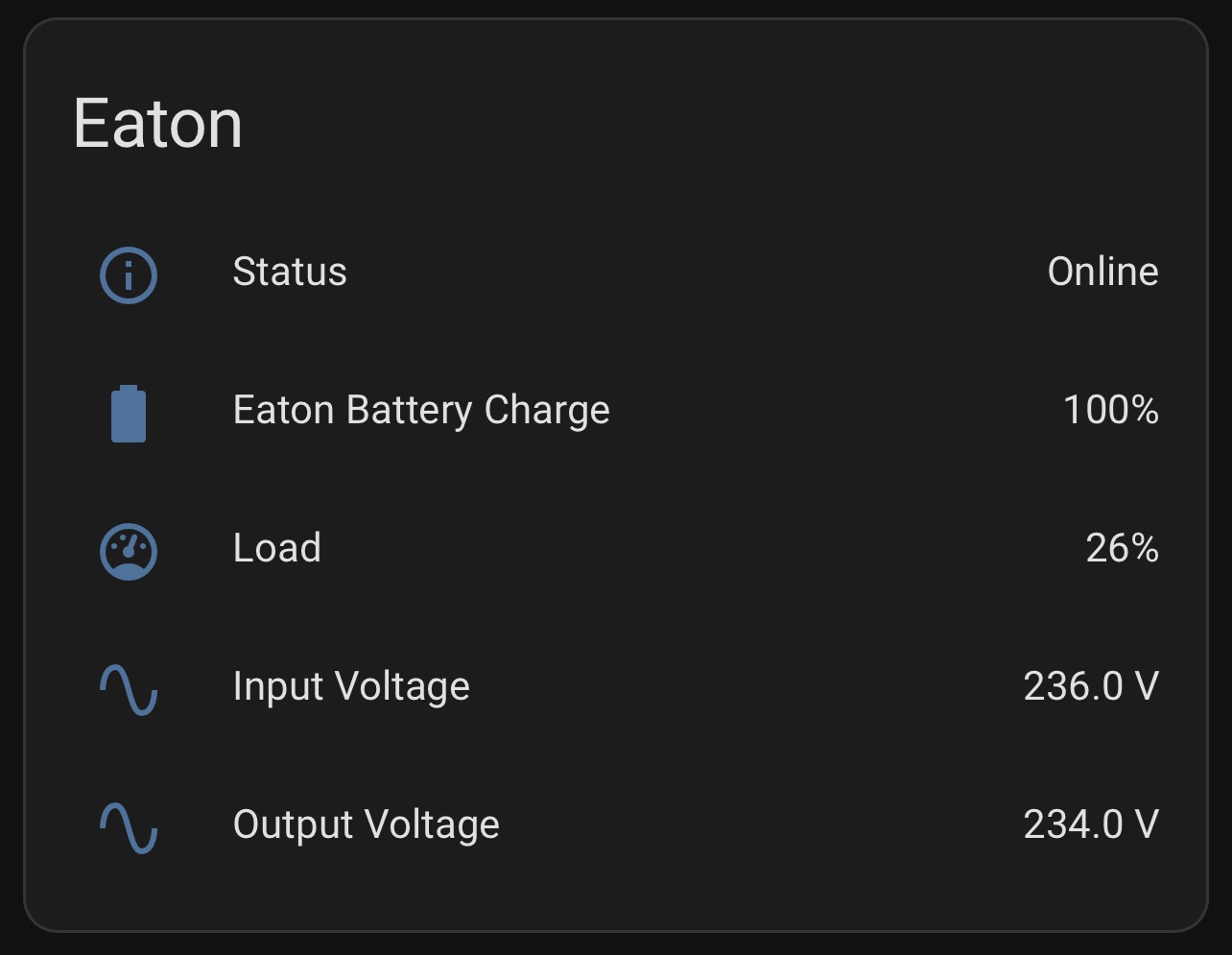Click the battery icon for Eaton charge
The height and width of the screenshot is (955, 1232).
[129, 414]
